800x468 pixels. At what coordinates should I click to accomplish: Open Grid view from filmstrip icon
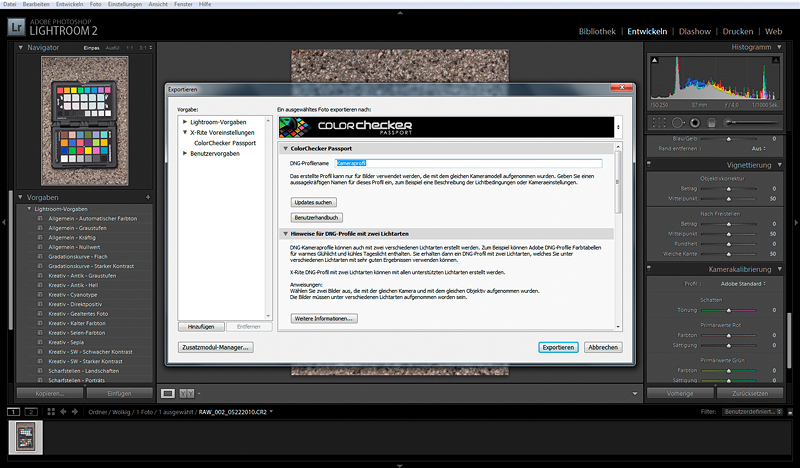[x=51, y=412]
